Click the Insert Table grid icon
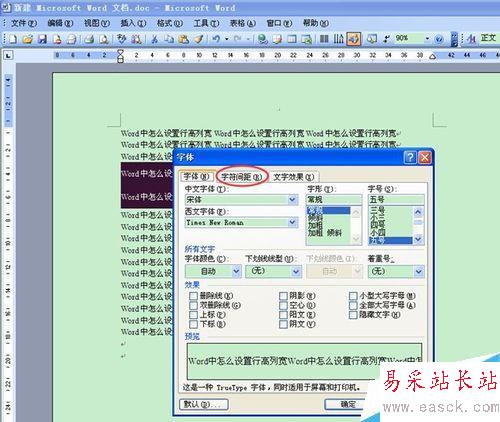This screenshot has height=422, width=500. pos(292,39)
